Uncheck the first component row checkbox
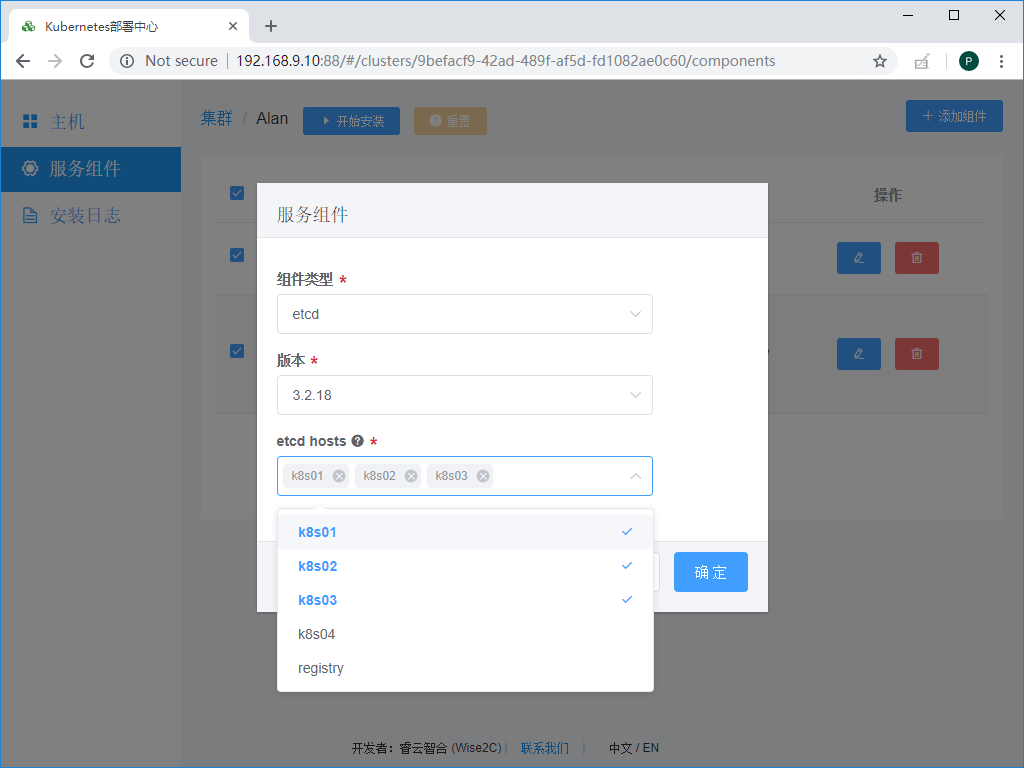Screen dimensions: 1024x768 (x=237, y=255)
